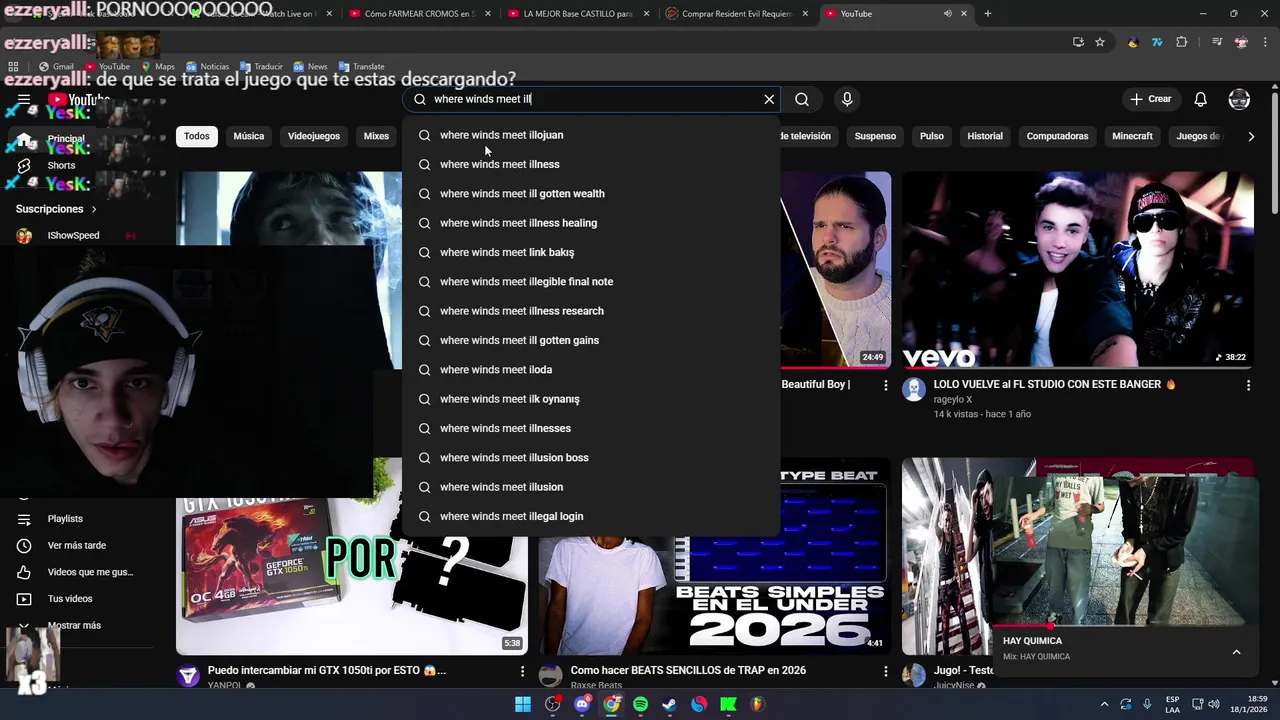
Task: Expand the Suscripciones section chevron
Action: click(94, 209)
